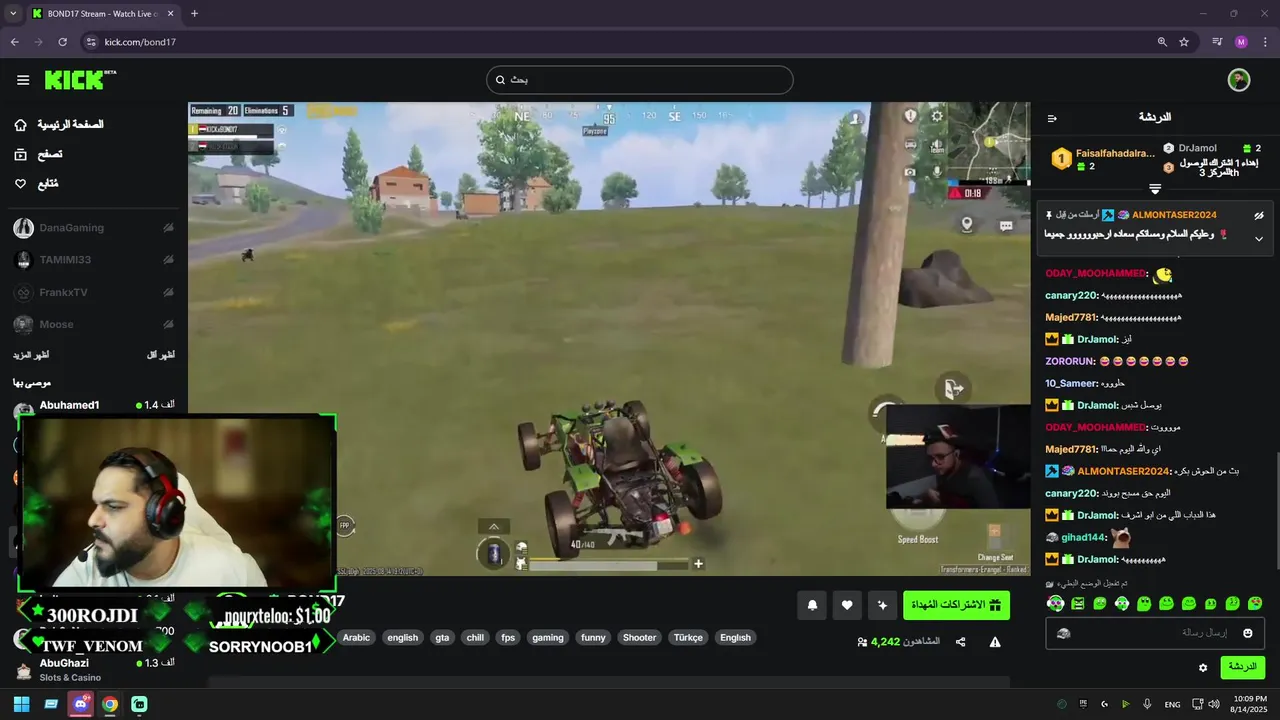Open a new browser tab
1280x720 pixels.
click(194, 14)
